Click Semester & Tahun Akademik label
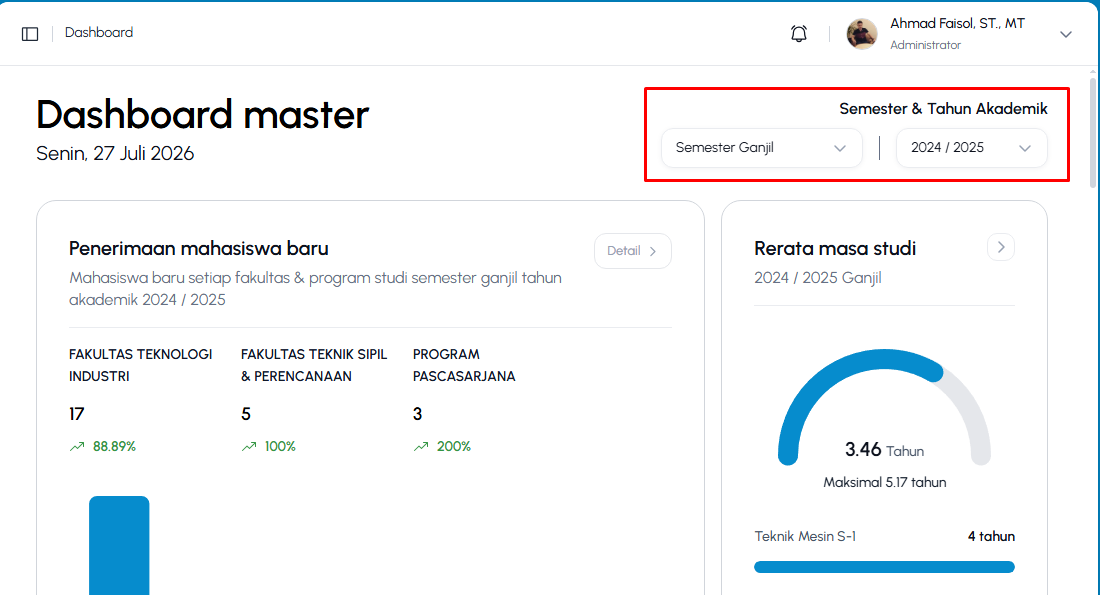This screenshot has height=595, width=1100. (943, 109)
